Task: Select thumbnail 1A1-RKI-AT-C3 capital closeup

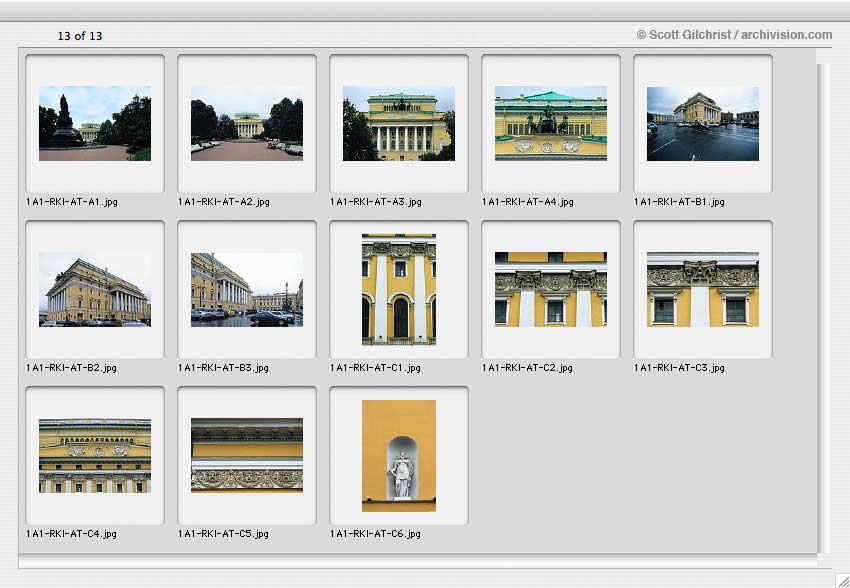Action: 703,289
